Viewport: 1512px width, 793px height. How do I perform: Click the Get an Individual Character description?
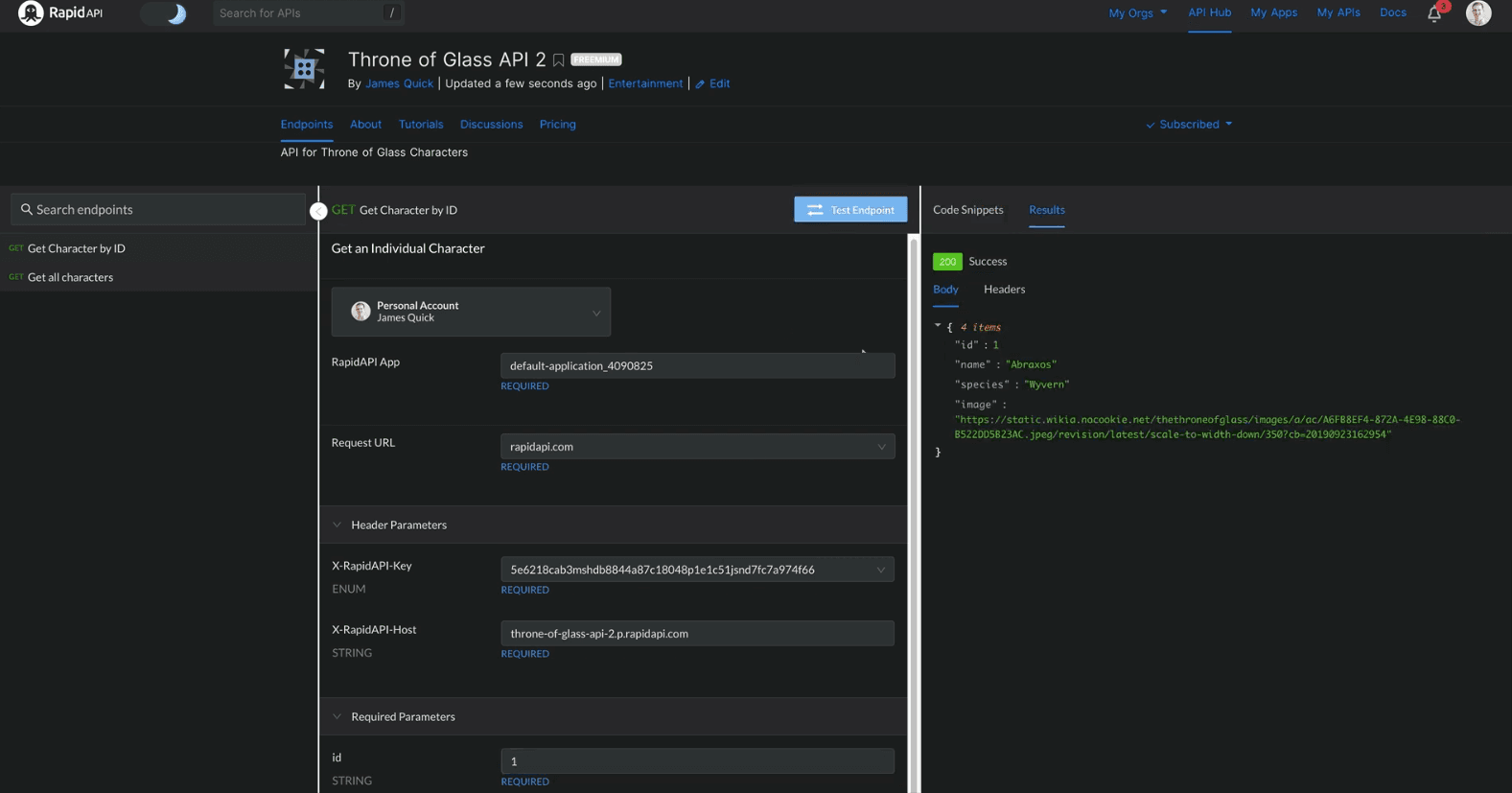(407, 248)
